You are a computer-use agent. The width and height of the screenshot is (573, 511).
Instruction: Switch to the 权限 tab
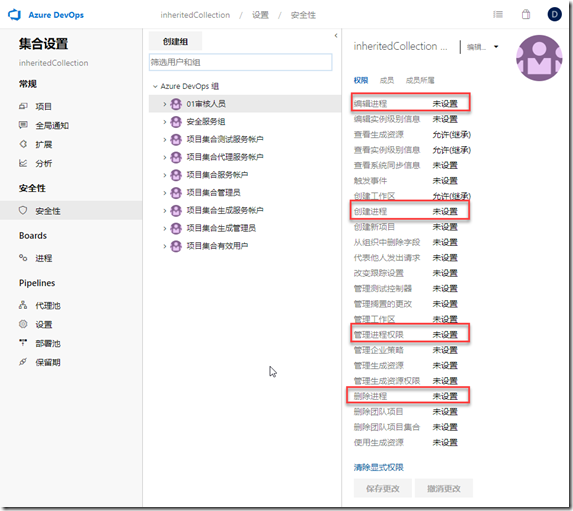361,80
